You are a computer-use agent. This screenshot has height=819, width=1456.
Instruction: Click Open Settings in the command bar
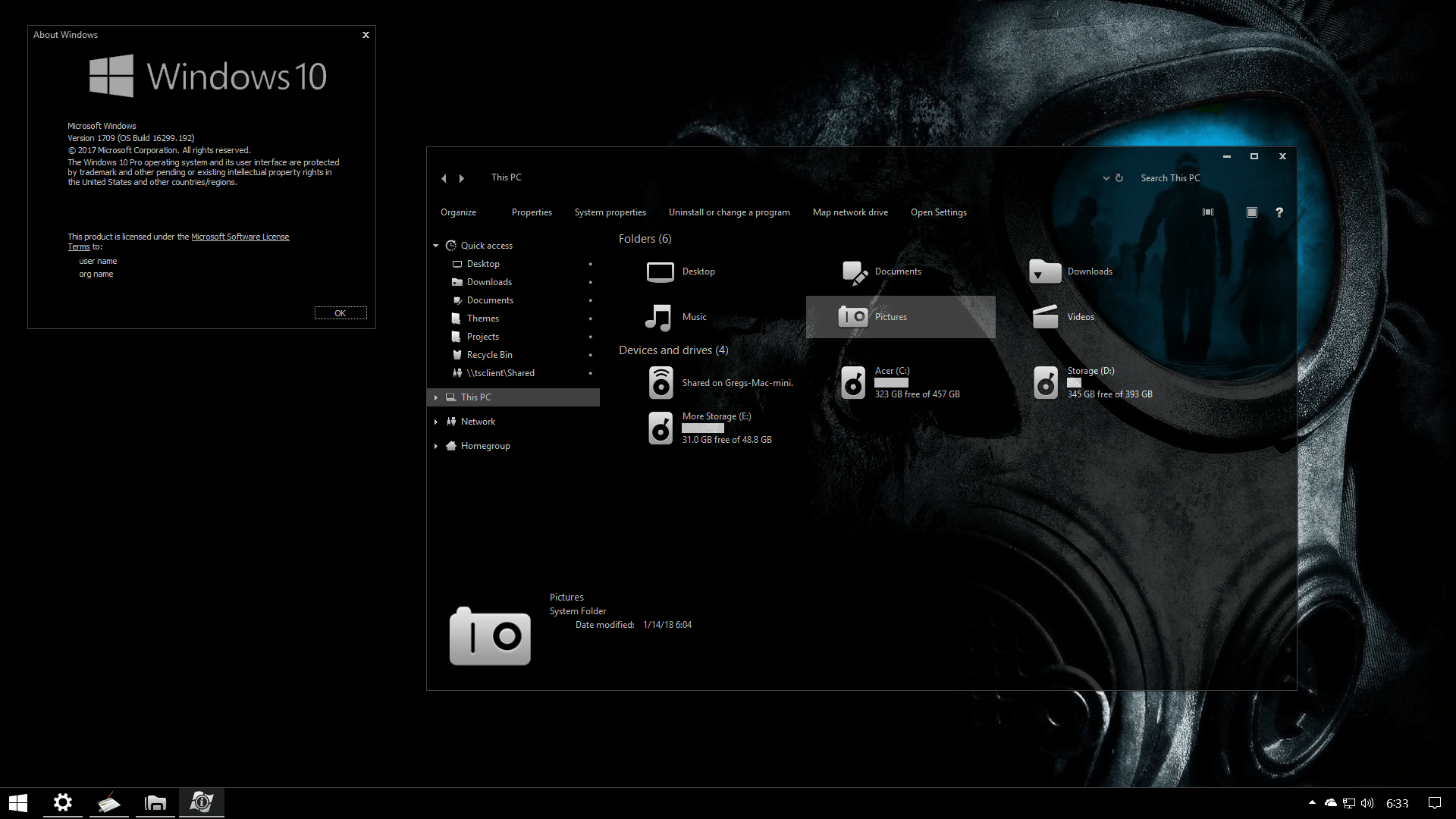938,212
